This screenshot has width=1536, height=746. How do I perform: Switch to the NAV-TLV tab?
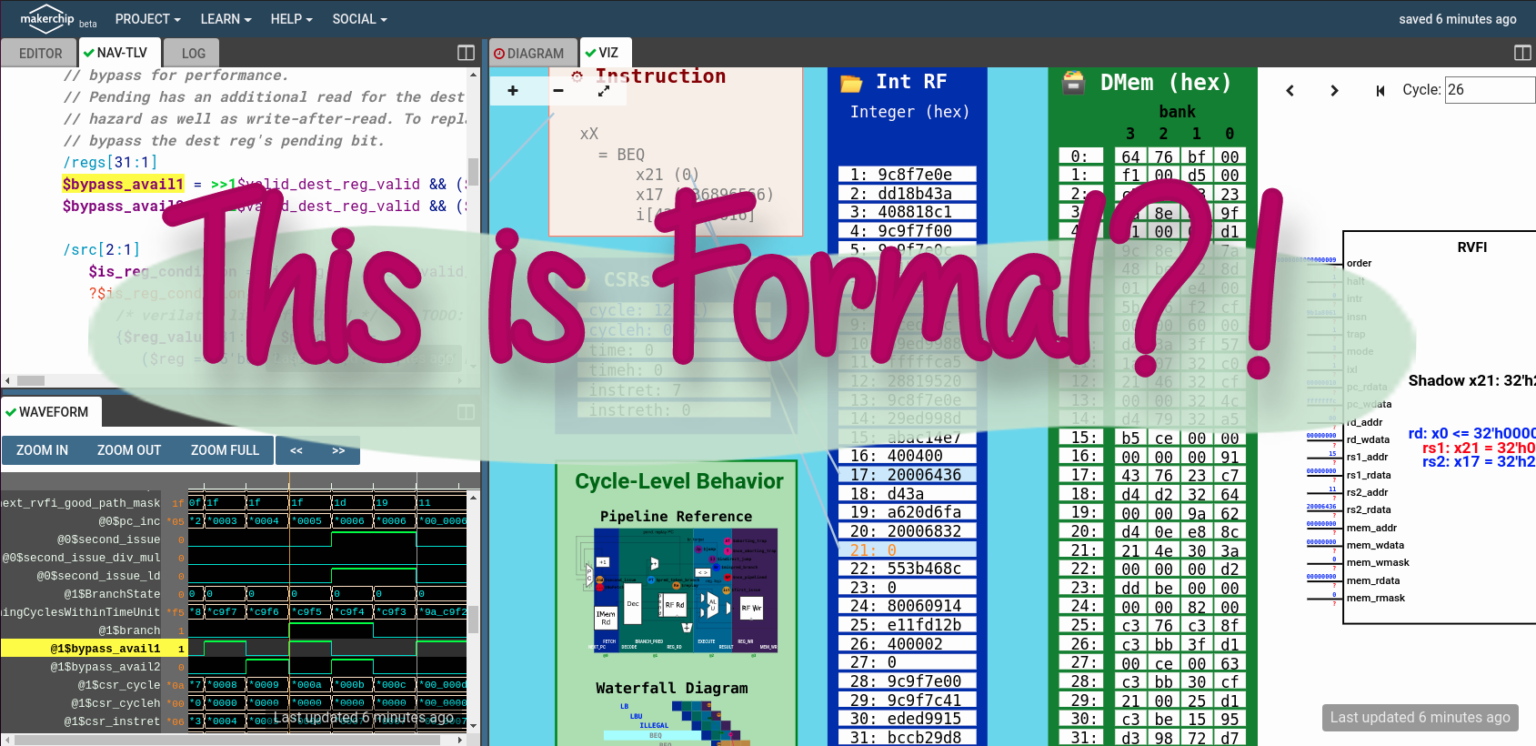(118, 53)
